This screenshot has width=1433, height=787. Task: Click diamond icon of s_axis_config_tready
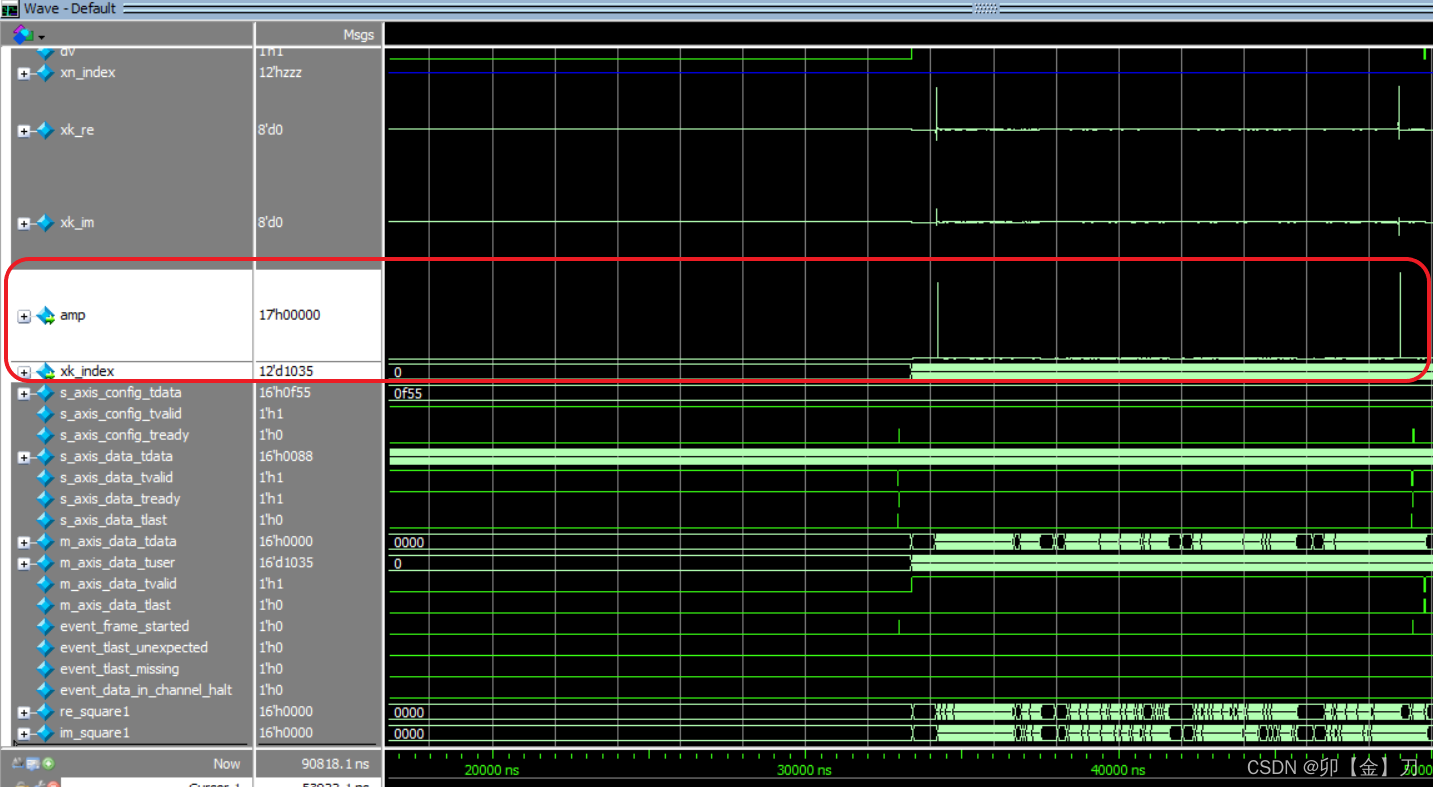tap(45, 435)
